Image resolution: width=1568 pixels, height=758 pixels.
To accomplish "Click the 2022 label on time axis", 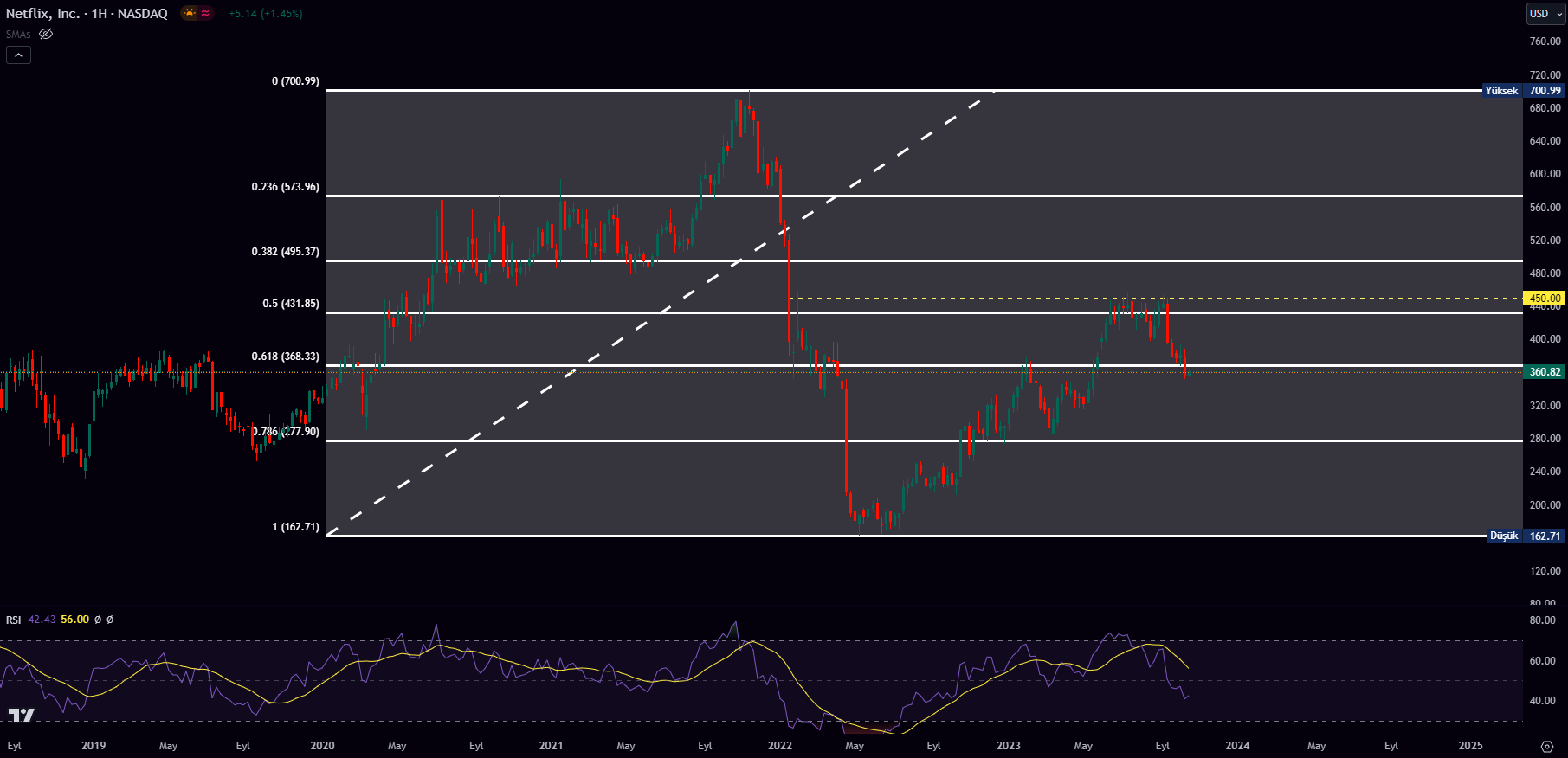I will click(780, 746).
